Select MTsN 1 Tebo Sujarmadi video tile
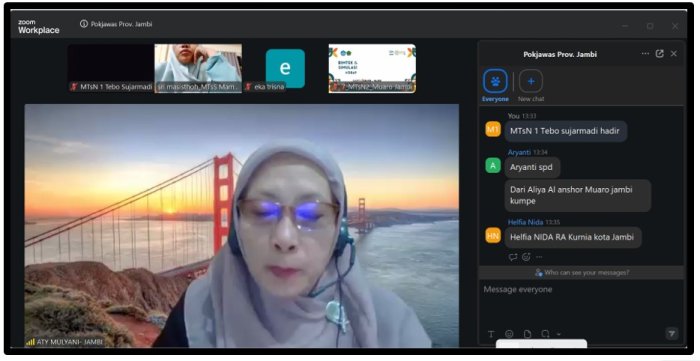The height and width of the screenshot is (361, 700). [111, 68]
